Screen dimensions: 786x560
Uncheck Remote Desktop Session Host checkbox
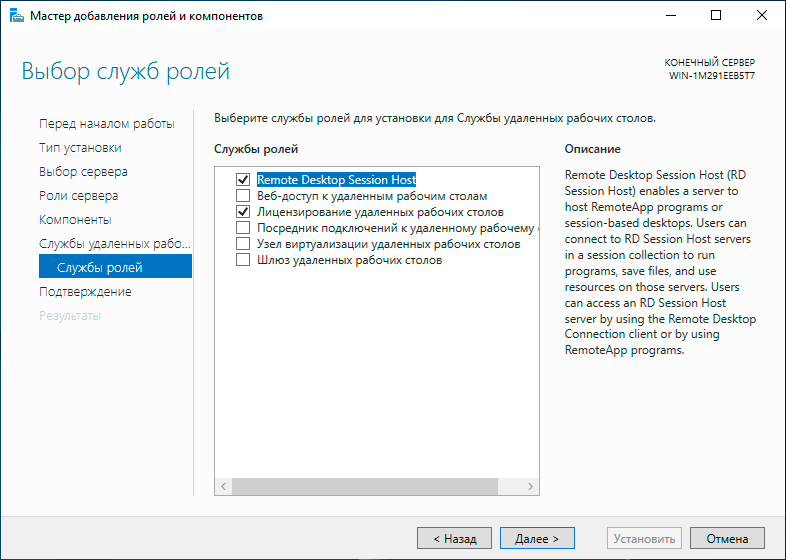pos(242,180)
